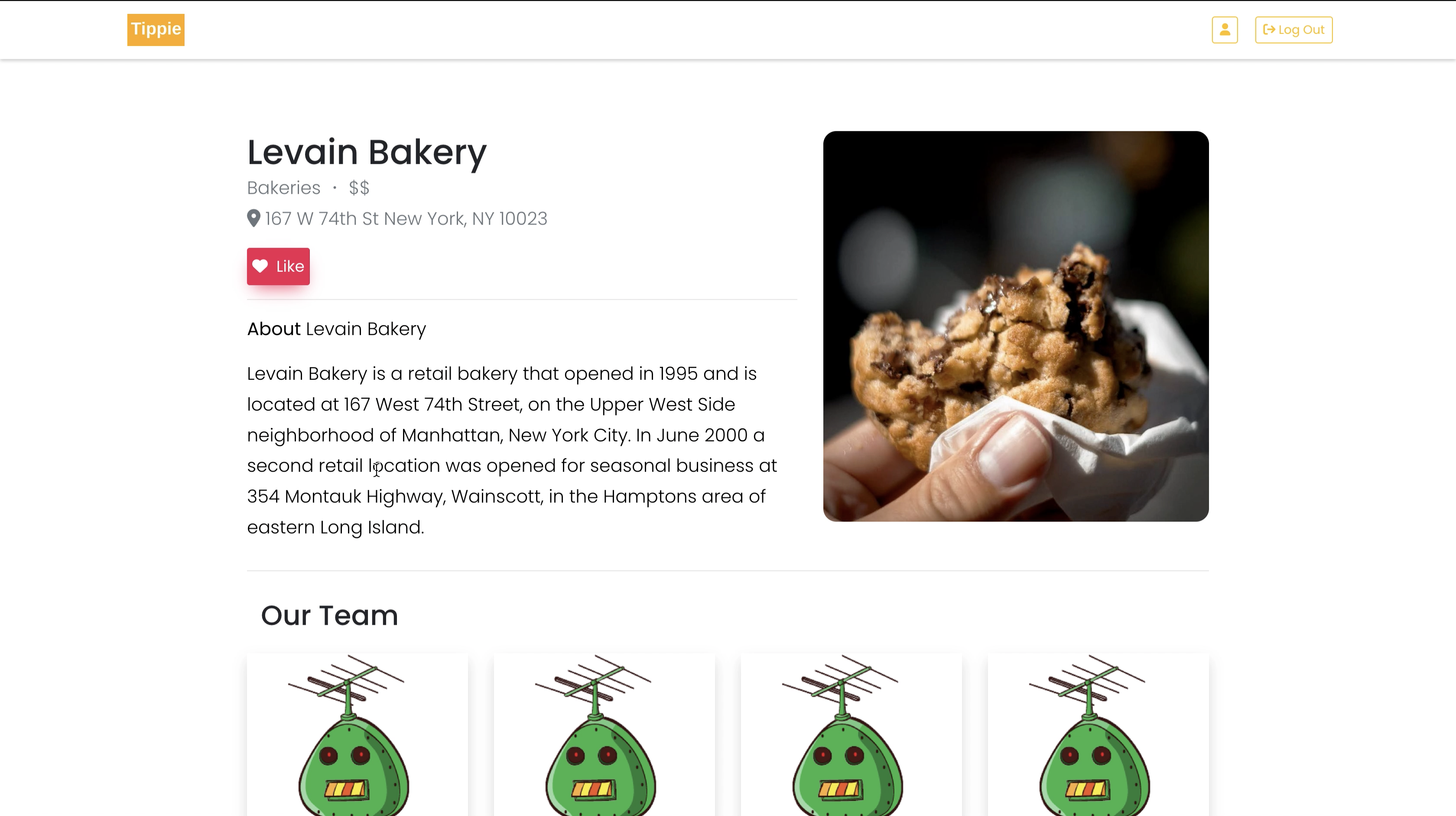Click the $$ price indicator
The height and width of the screenshot is (816, 1456).
(x=359, y=188)
